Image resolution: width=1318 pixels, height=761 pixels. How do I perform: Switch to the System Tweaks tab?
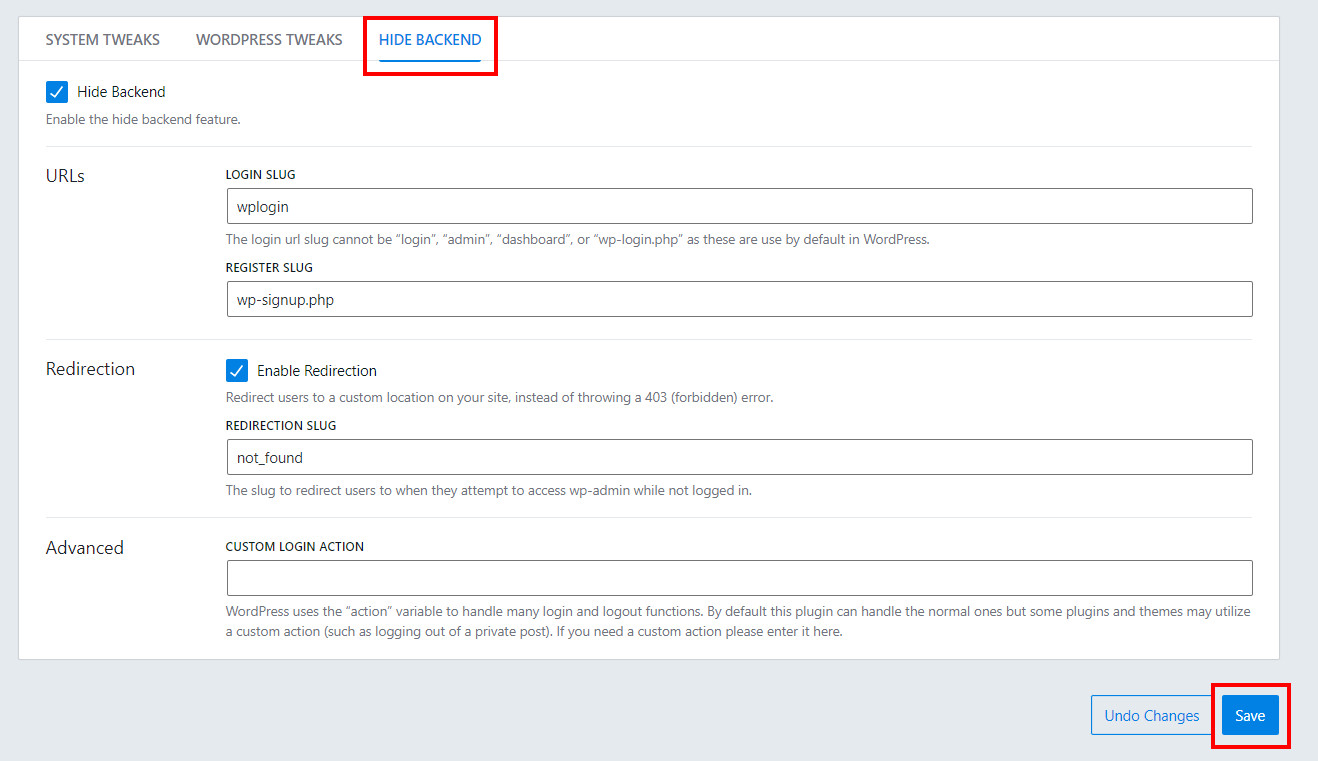pyautogui.click(x=102, y=40)
